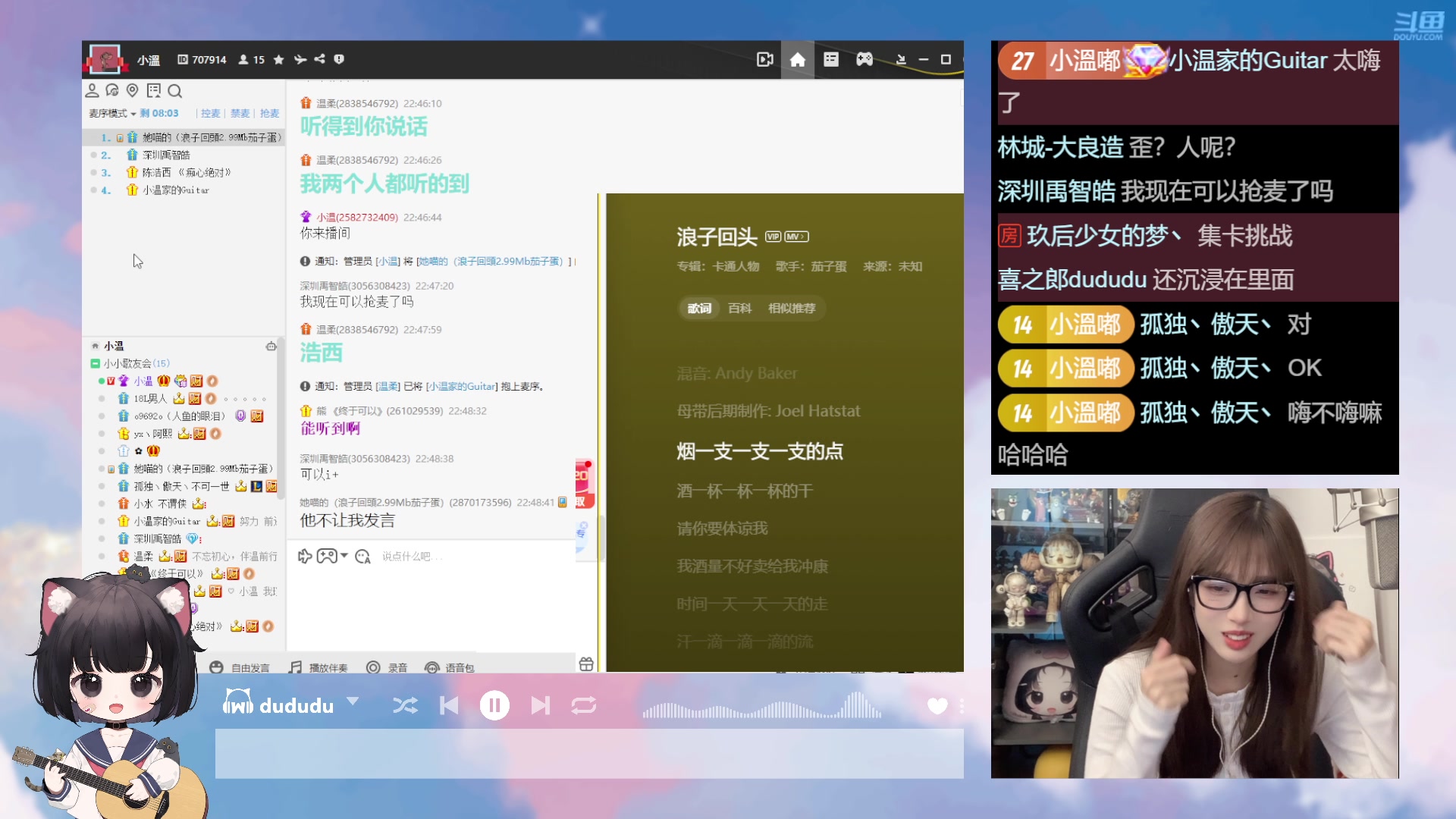Click the album name 卡通人物
This screenshot has width=1456, height=819.
pos(736,267)
